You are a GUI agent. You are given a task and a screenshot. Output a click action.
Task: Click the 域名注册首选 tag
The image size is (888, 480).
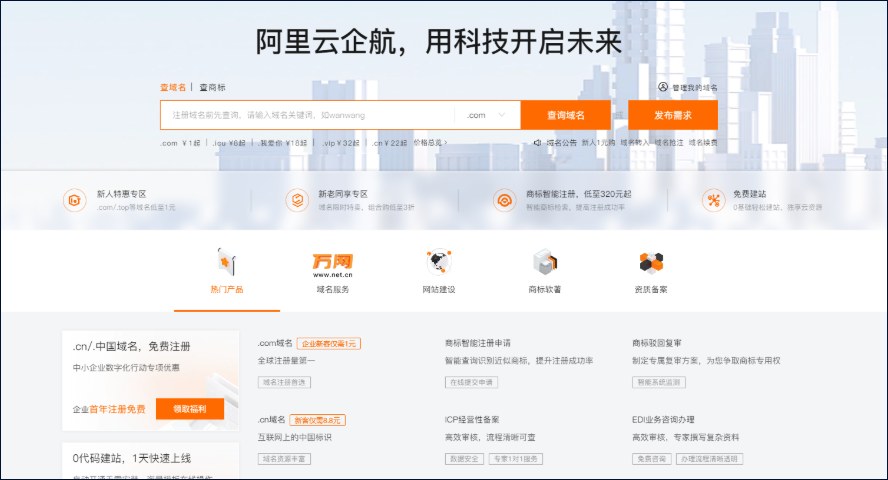[x=284, y=383]
